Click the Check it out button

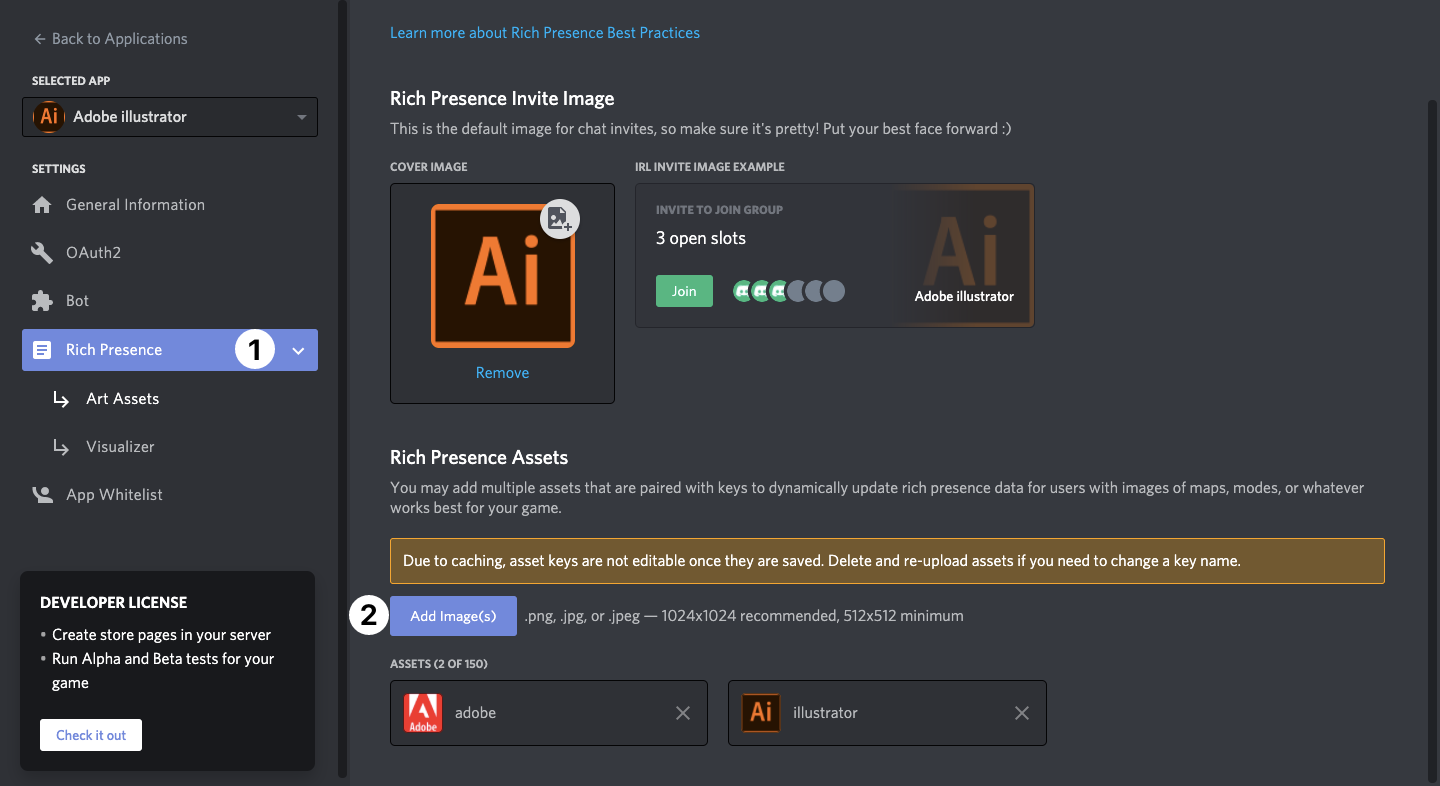click(x=91, y=735)
